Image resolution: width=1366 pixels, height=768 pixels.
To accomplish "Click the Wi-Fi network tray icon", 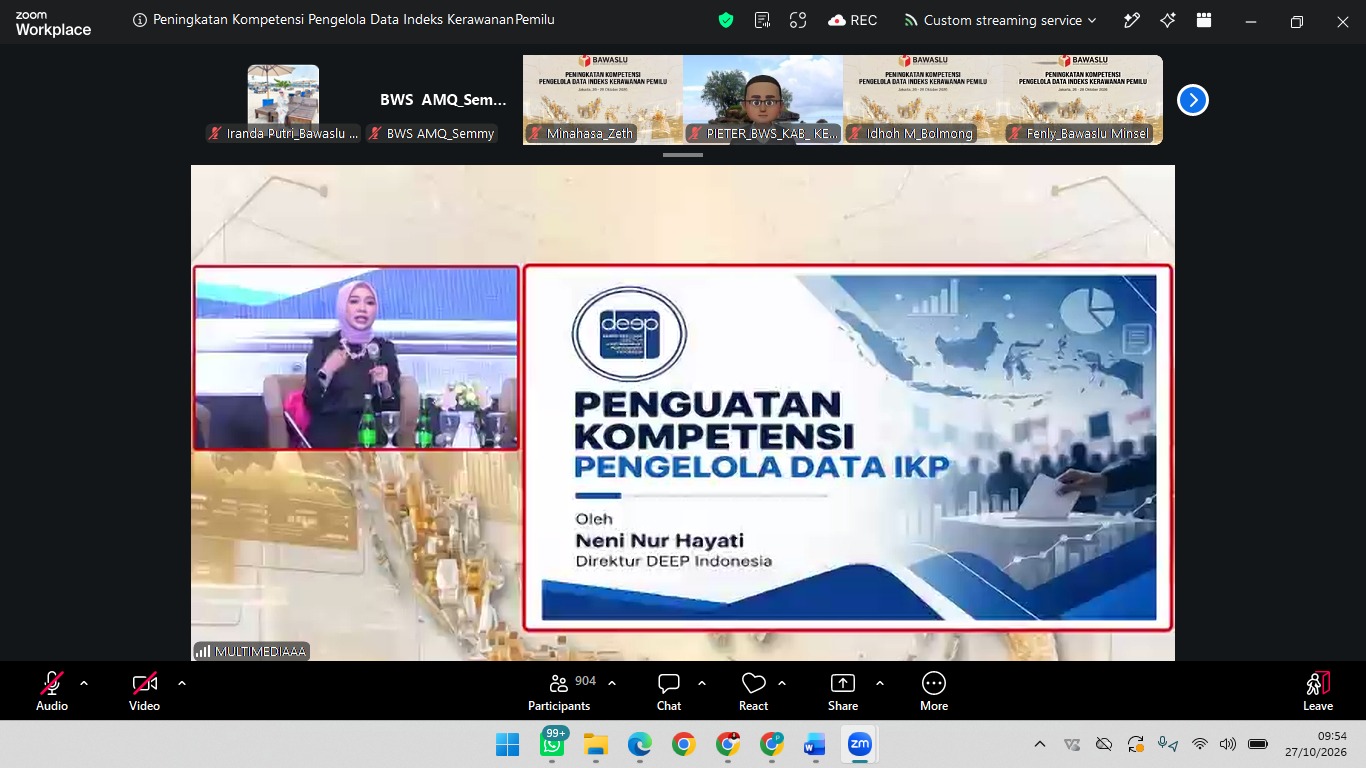I will [x=1200, y=744].
